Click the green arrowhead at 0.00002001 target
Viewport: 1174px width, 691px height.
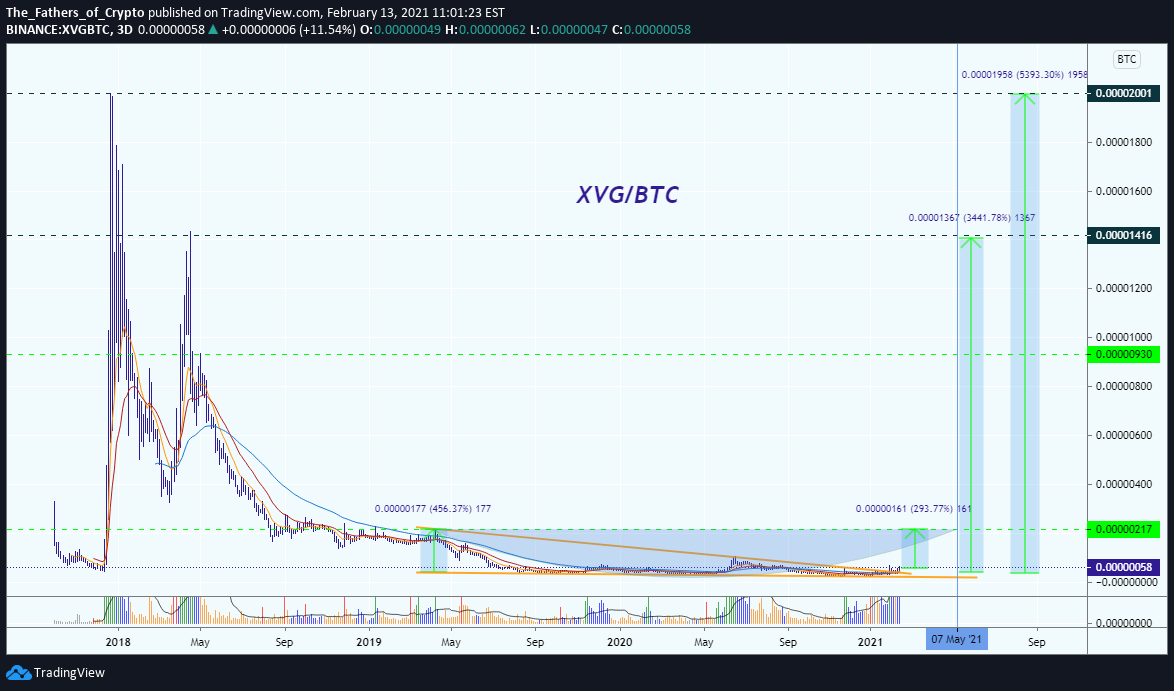(x=1024, y=98)
